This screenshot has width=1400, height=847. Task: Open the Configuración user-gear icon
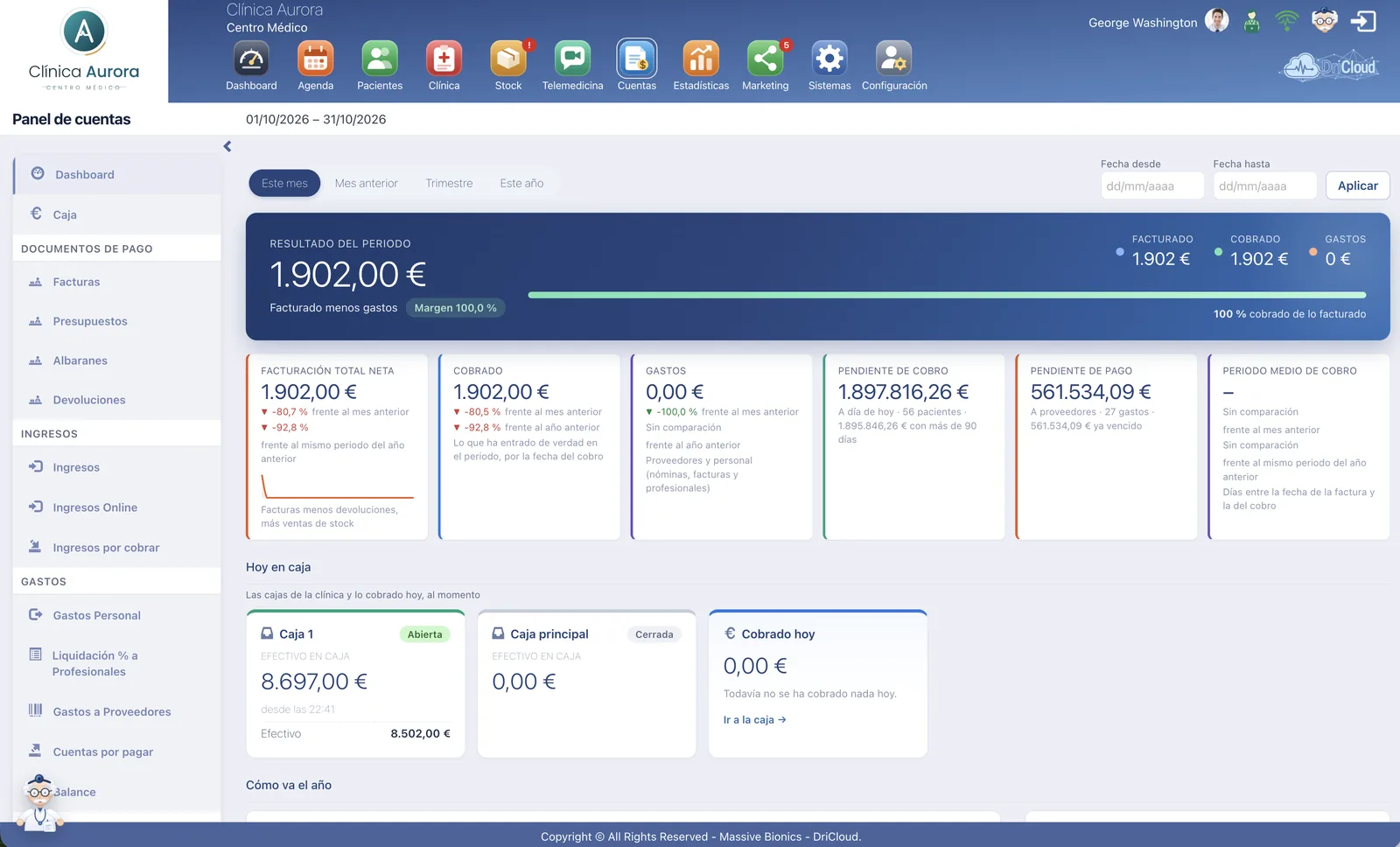pos(894,59)
